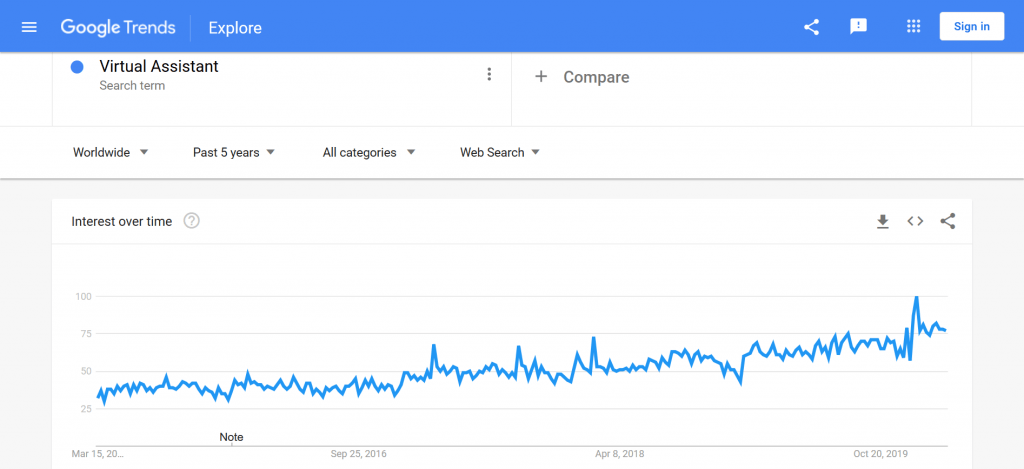
Task: Open the send feedback icon
Action: click(x=858, y=27)
